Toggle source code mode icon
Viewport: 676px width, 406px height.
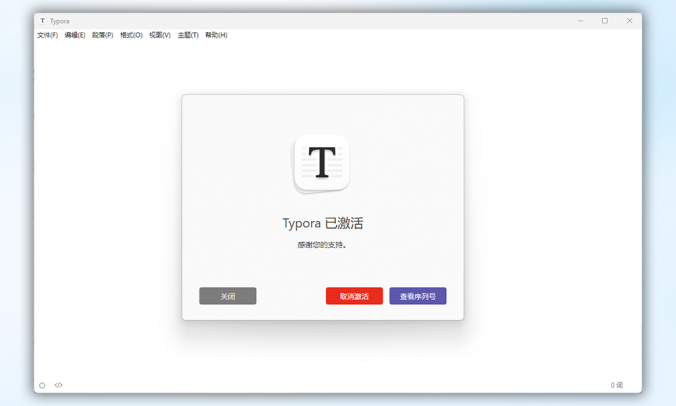point(59,385)
